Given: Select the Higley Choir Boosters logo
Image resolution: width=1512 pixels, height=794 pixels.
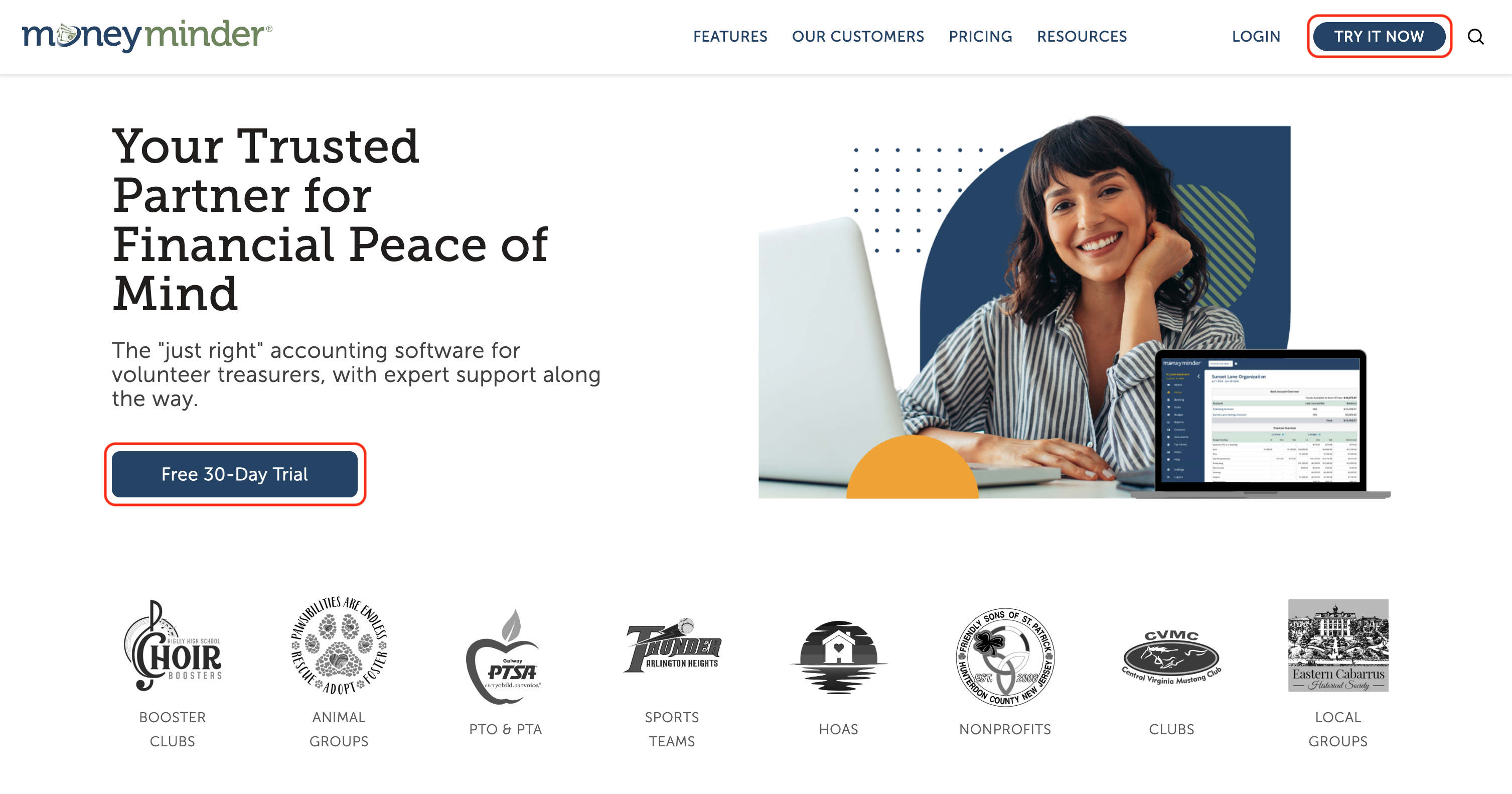Looking at the screenshot, I should tap(173, 644).
